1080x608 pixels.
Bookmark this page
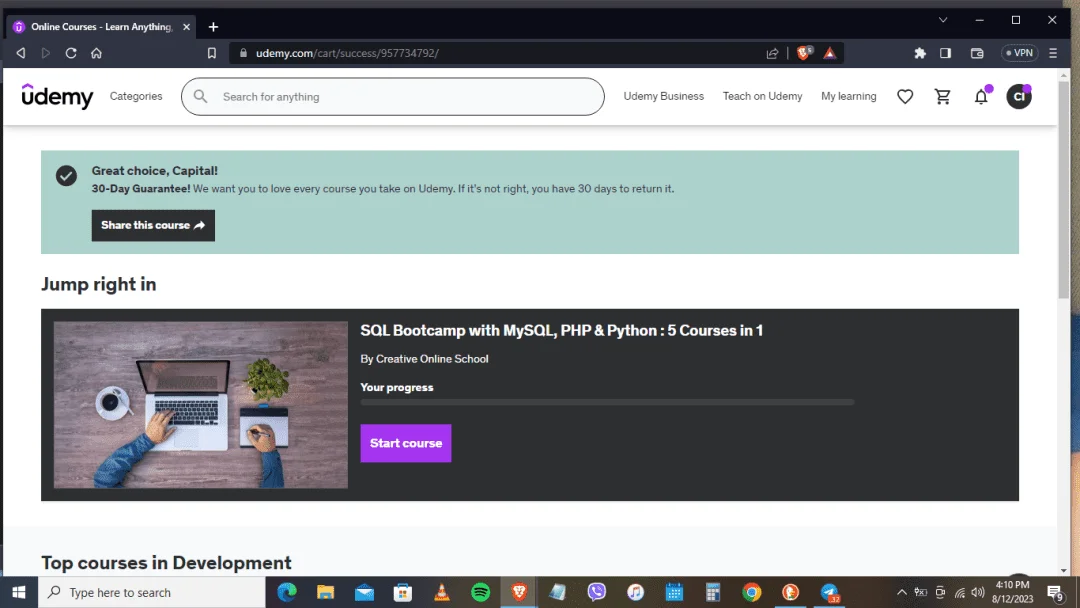[x=212, y=53]
